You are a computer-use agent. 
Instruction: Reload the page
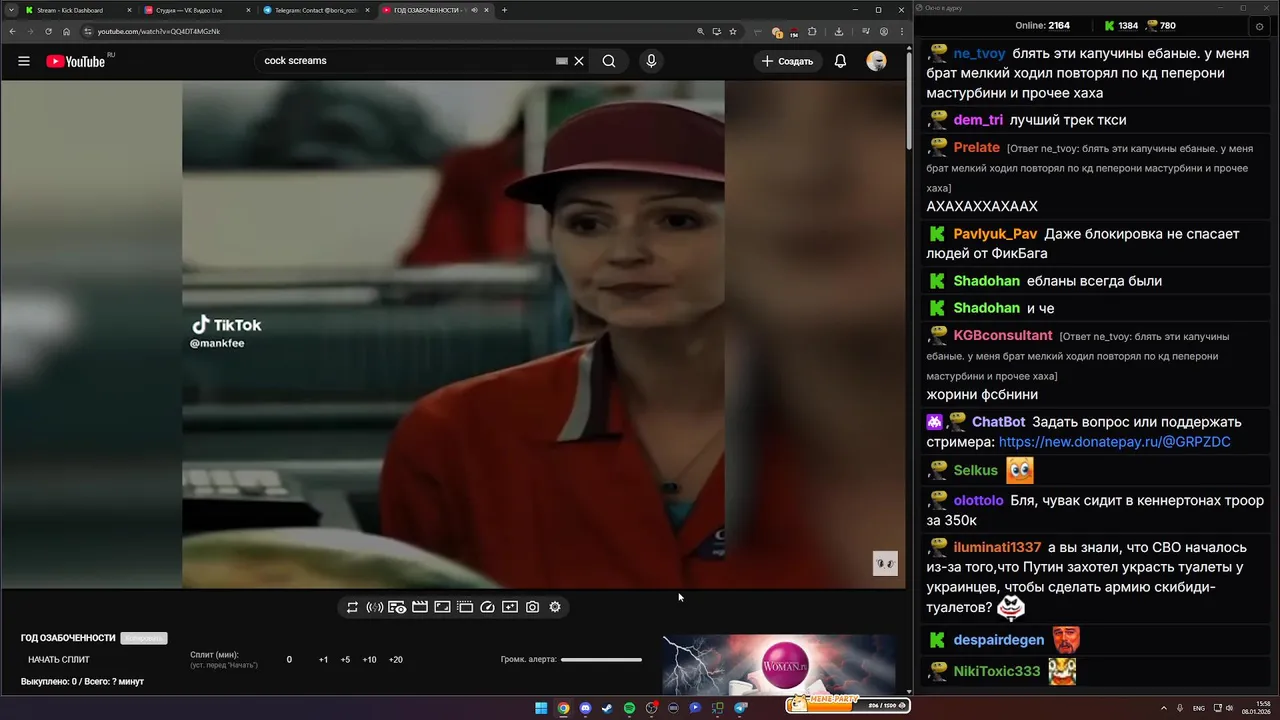coord(48,31)
